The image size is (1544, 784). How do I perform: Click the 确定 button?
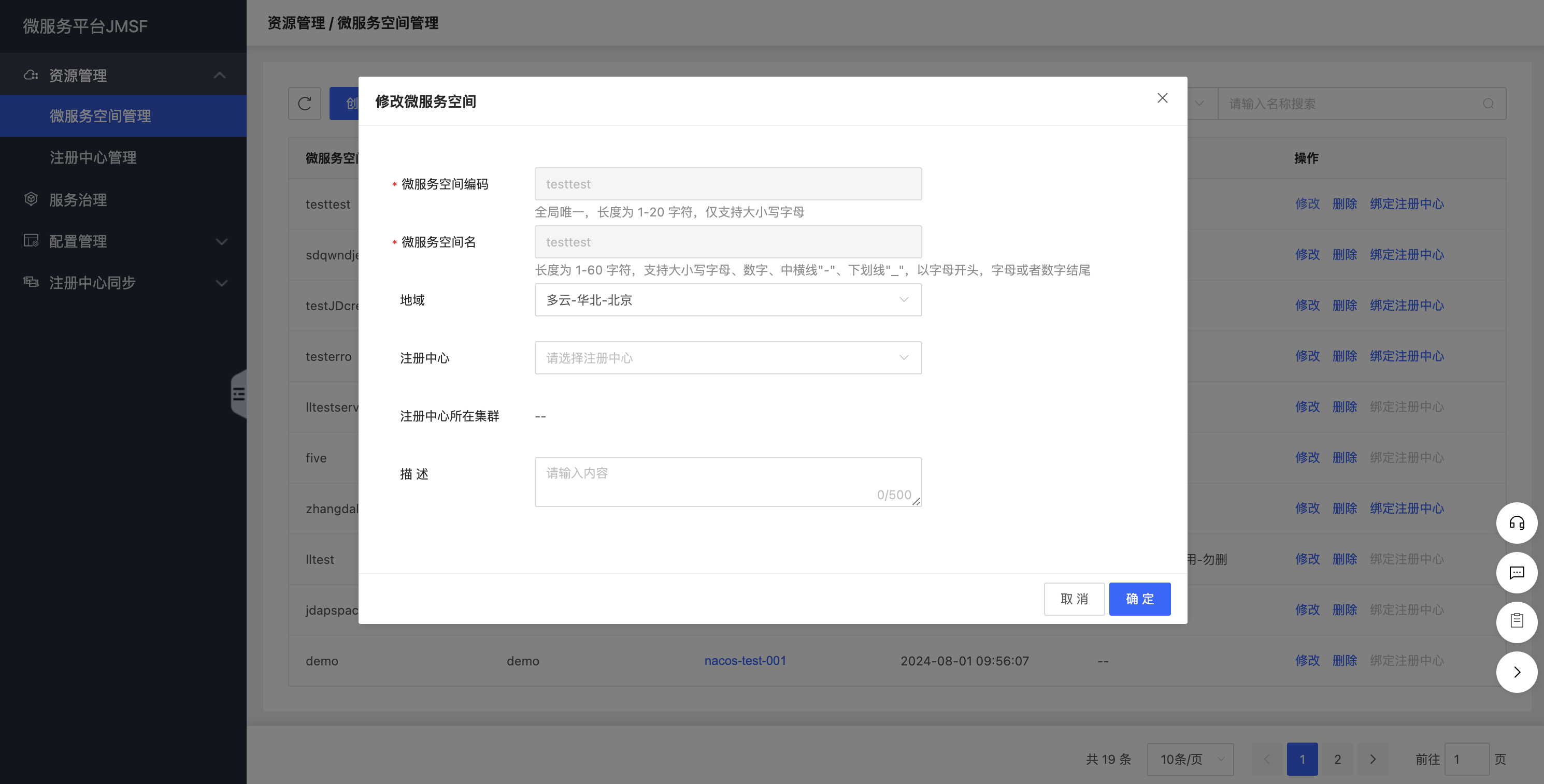[1139, 599]
